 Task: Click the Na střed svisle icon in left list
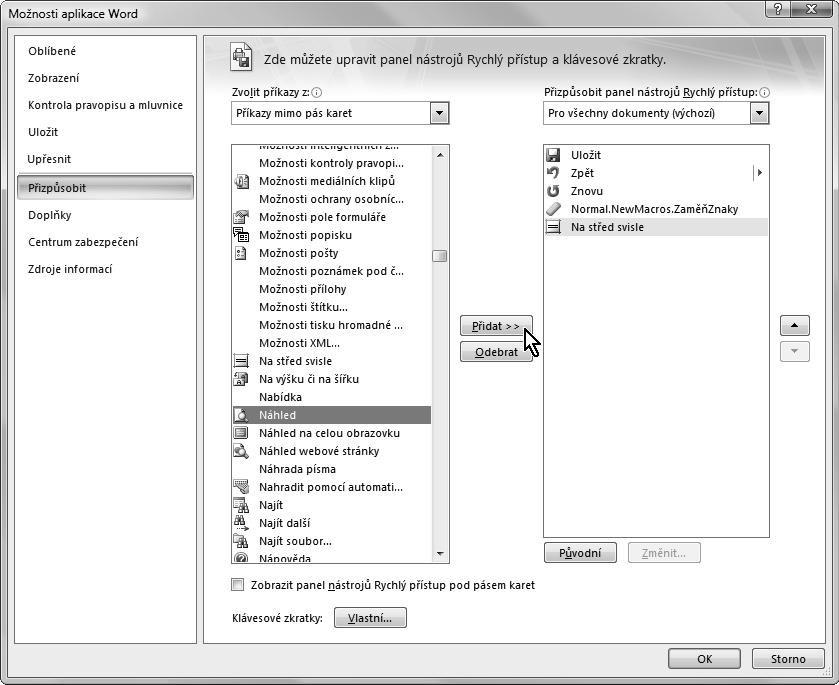pos(241,361)
